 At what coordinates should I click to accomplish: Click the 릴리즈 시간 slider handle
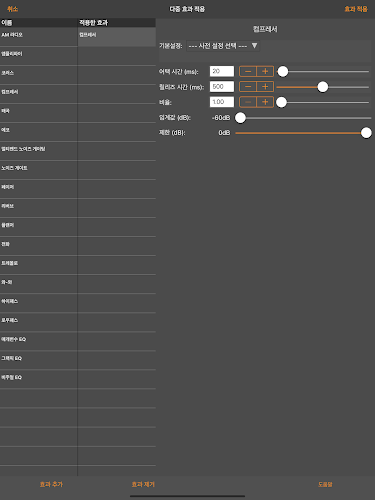(322, 87)
